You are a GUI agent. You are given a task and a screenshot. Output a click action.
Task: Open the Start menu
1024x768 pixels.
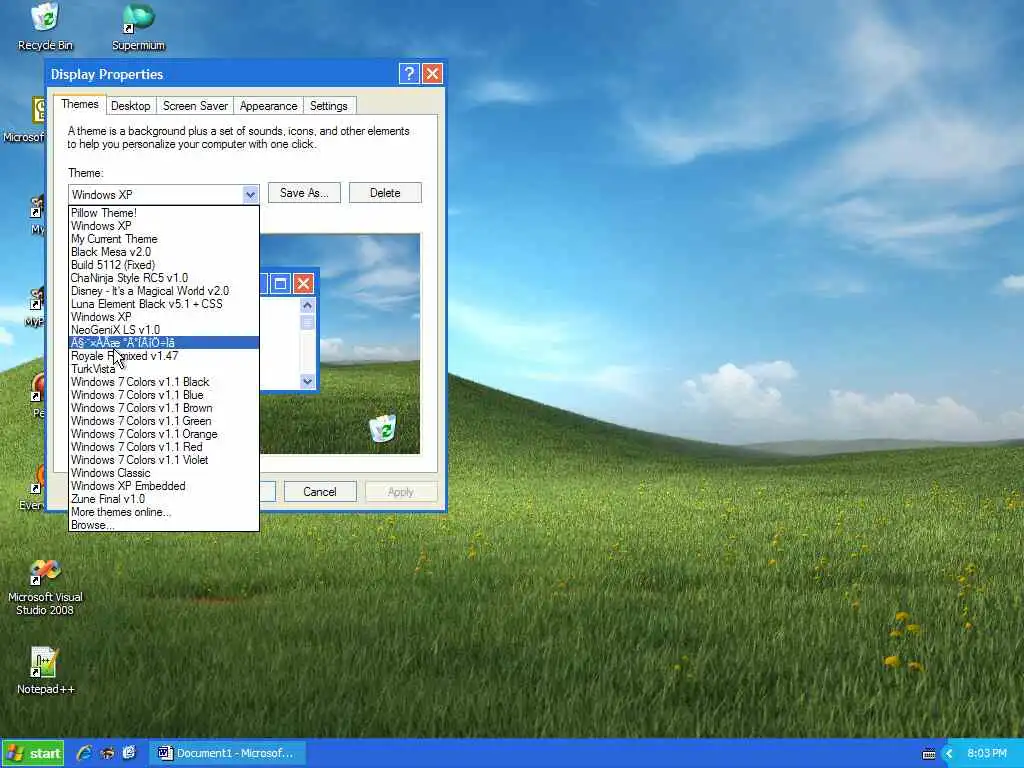[x=33, y=753]
